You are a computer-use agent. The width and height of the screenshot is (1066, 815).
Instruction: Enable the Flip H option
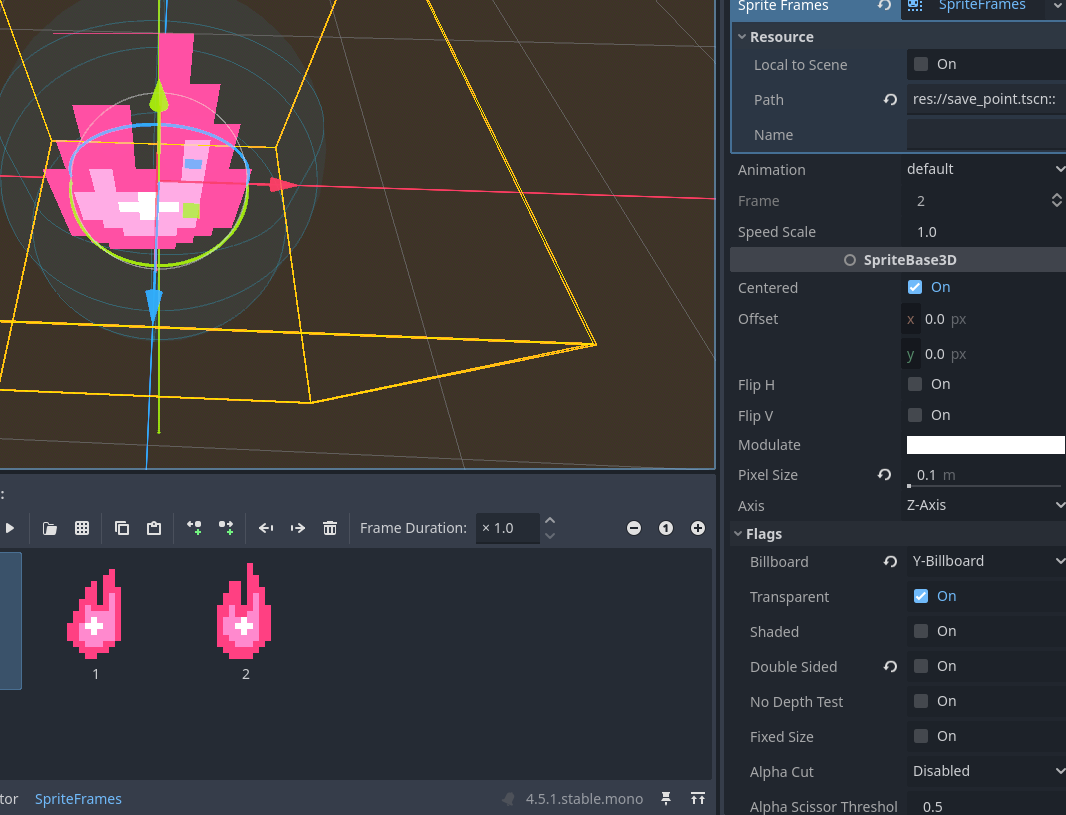(914, 384)
